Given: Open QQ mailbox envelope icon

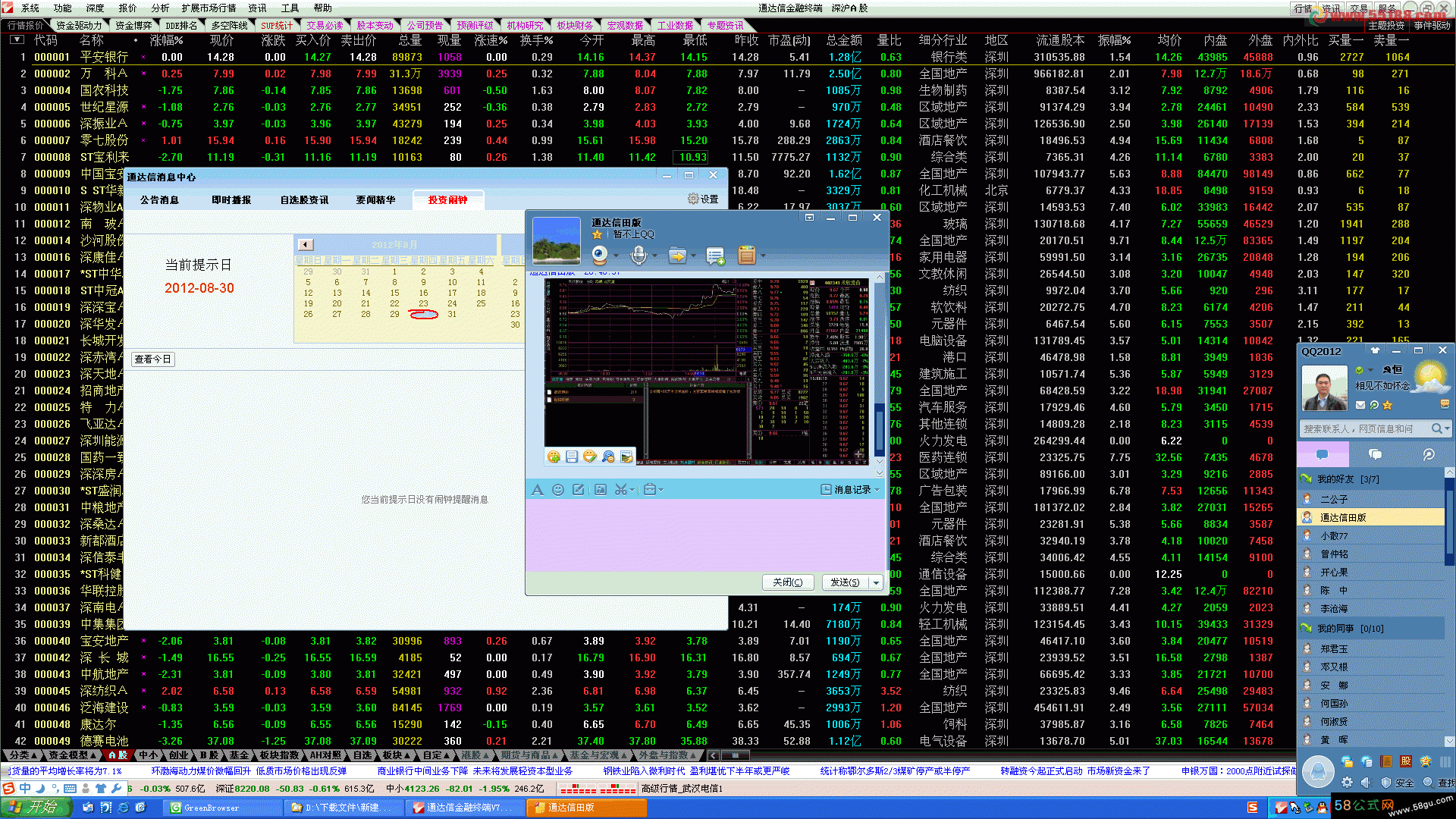Looking at the screenshot, I should pos(1360,406).
